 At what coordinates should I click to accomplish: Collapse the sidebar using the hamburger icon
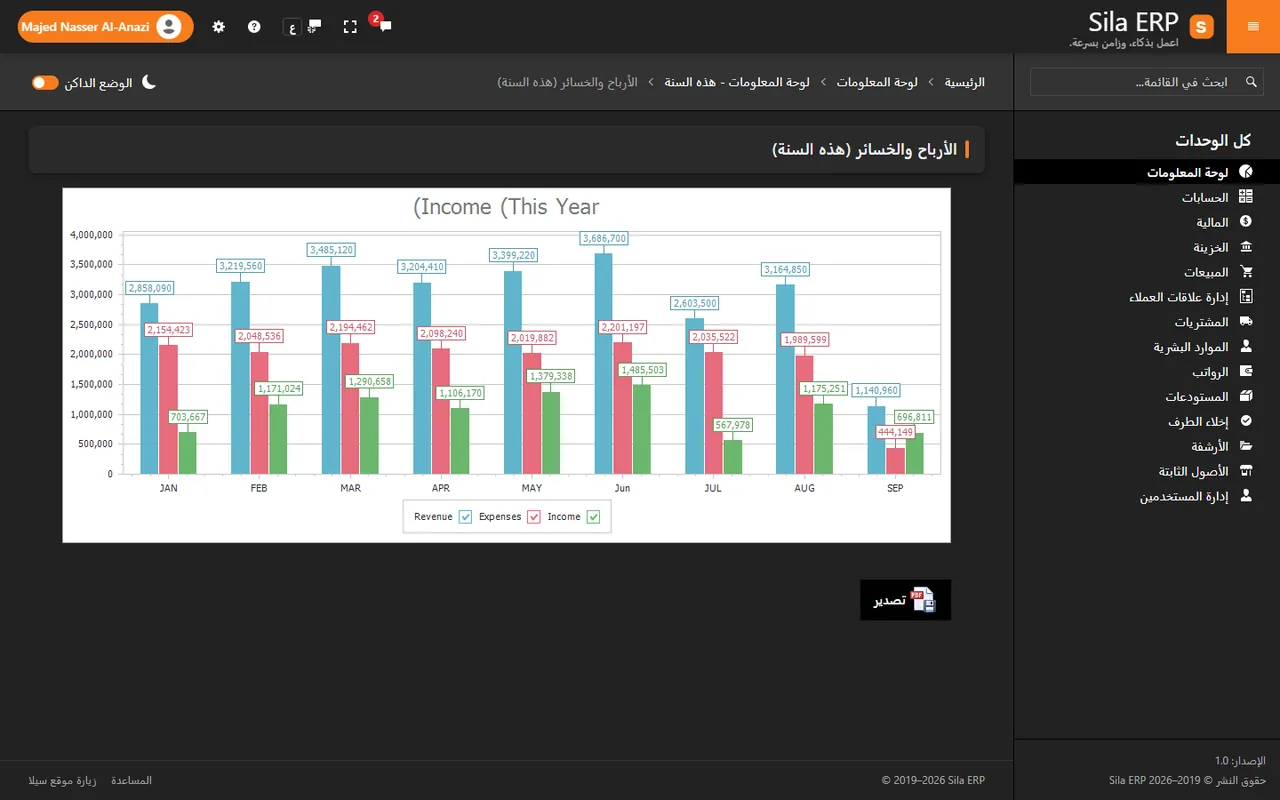point(1253,27)
